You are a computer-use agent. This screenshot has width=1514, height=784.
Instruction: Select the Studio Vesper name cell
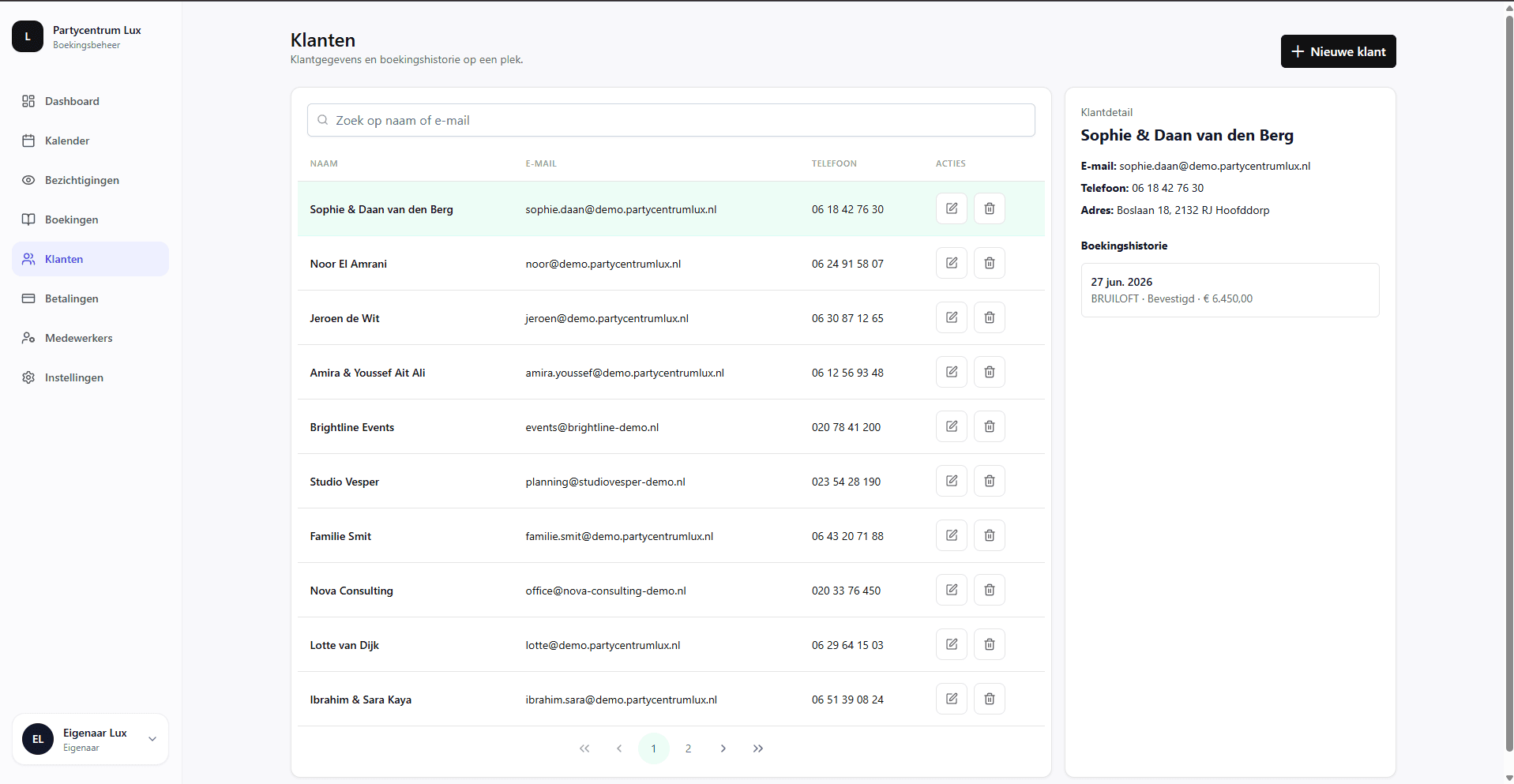pos(344,482)
